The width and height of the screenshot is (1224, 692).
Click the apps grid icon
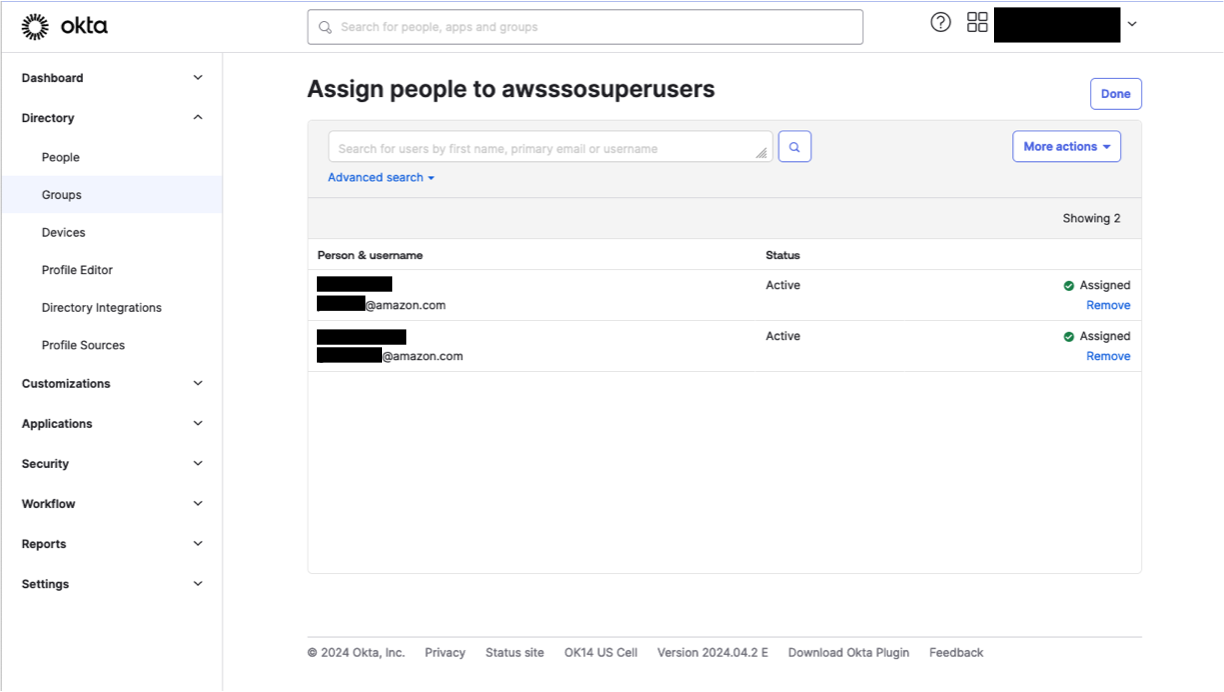tap(977, 21)
